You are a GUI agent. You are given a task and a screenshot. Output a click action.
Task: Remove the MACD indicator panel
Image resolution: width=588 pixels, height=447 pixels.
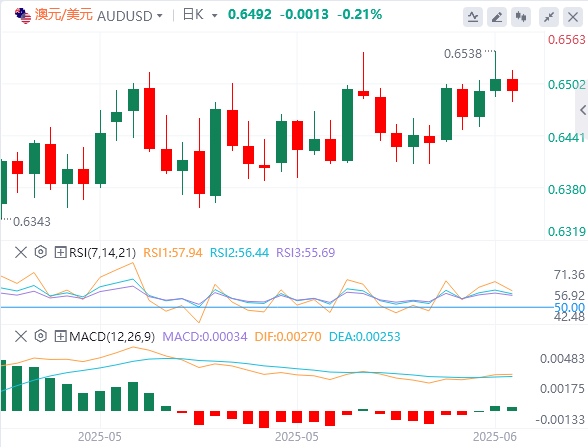(21, 336)
